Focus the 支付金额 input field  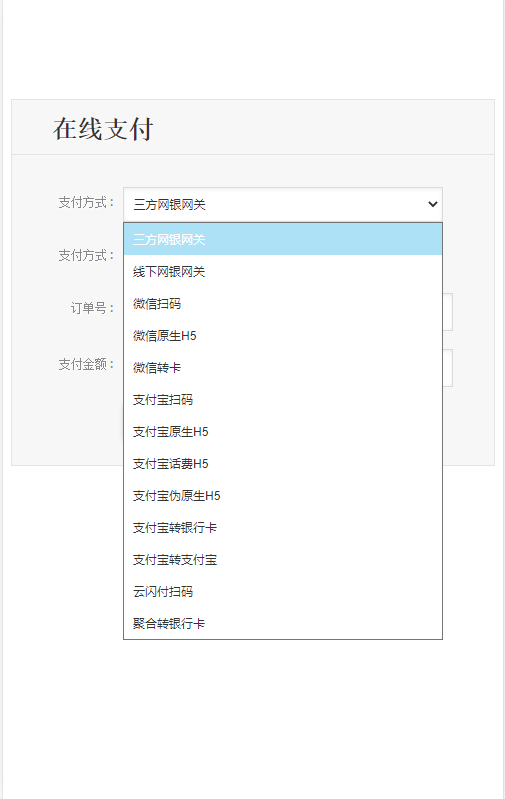[x=447, y=368]
